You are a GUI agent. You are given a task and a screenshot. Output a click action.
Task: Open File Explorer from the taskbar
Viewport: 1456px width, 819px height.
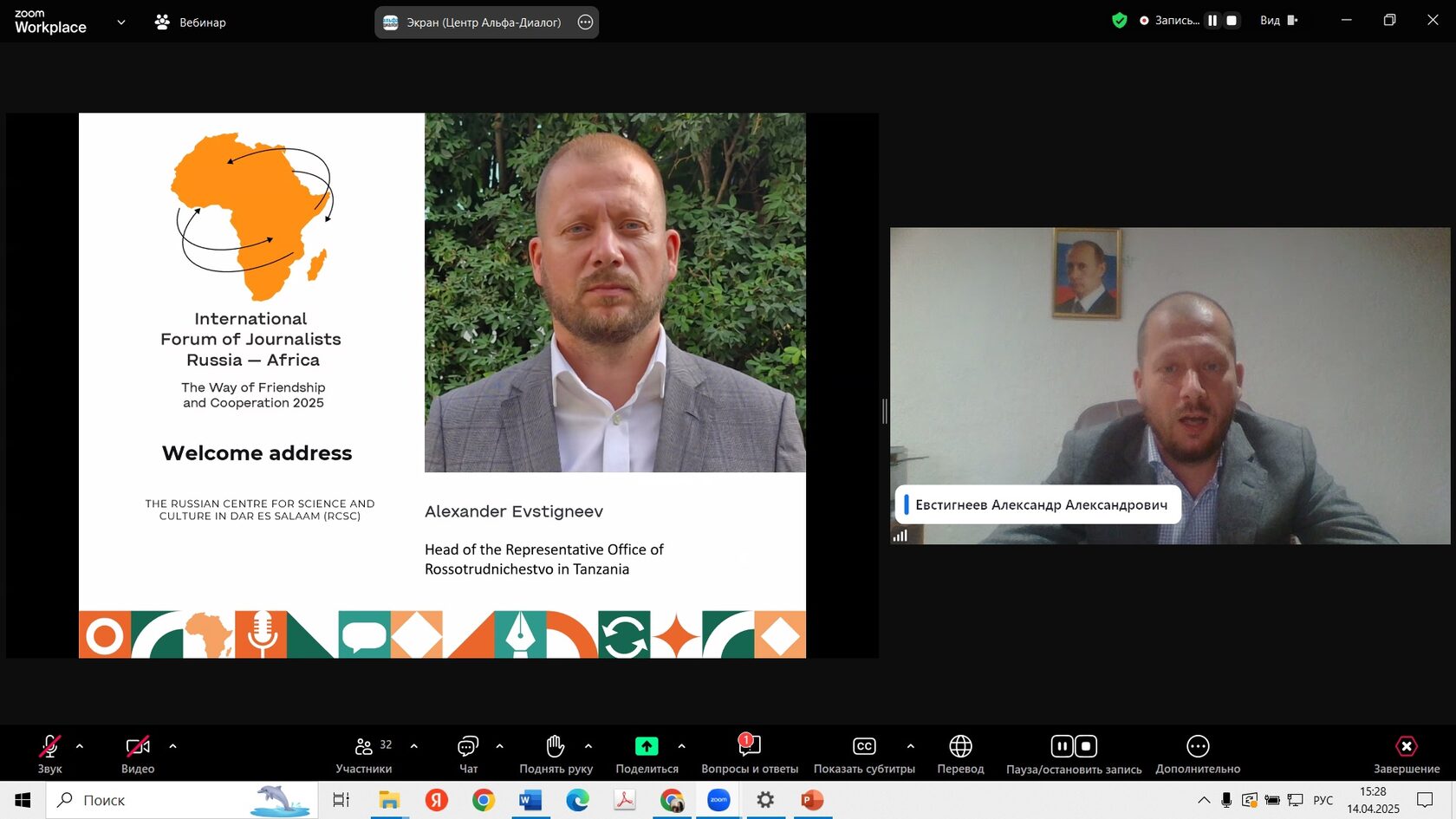(389, 800)
